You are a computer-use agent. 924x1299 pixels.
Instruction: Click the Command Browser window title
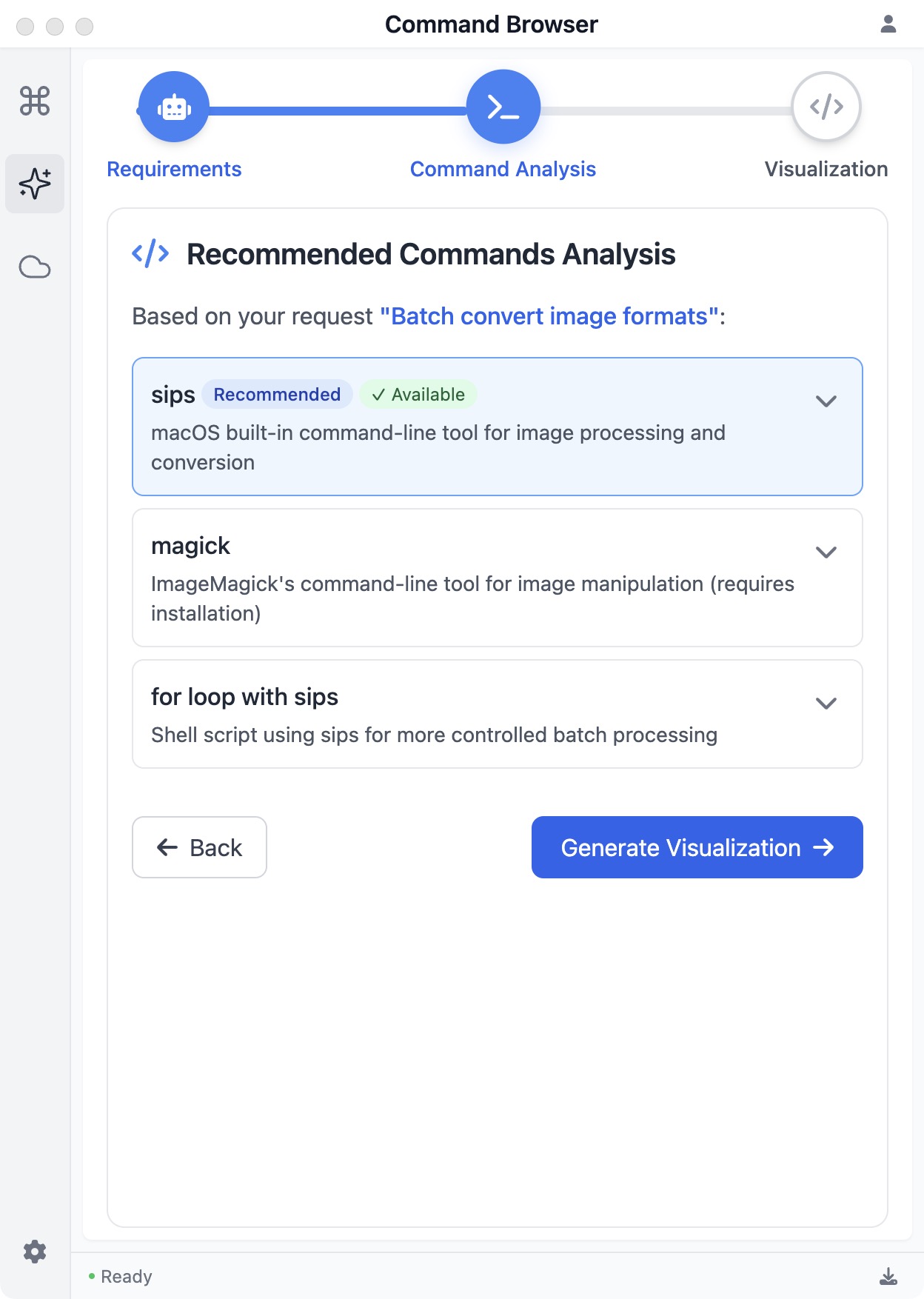pos(492,24)
